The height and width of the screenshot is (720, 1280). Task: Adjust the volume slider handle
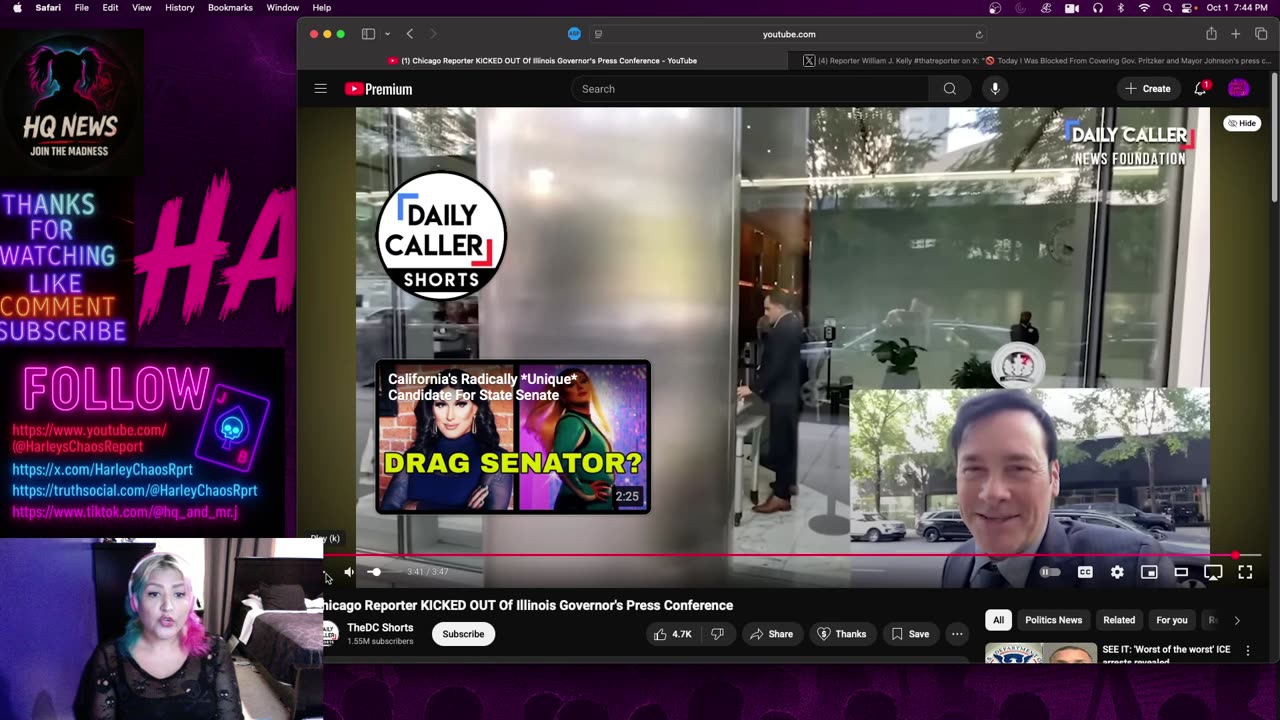pyautogui.click(x=374, y=572)
